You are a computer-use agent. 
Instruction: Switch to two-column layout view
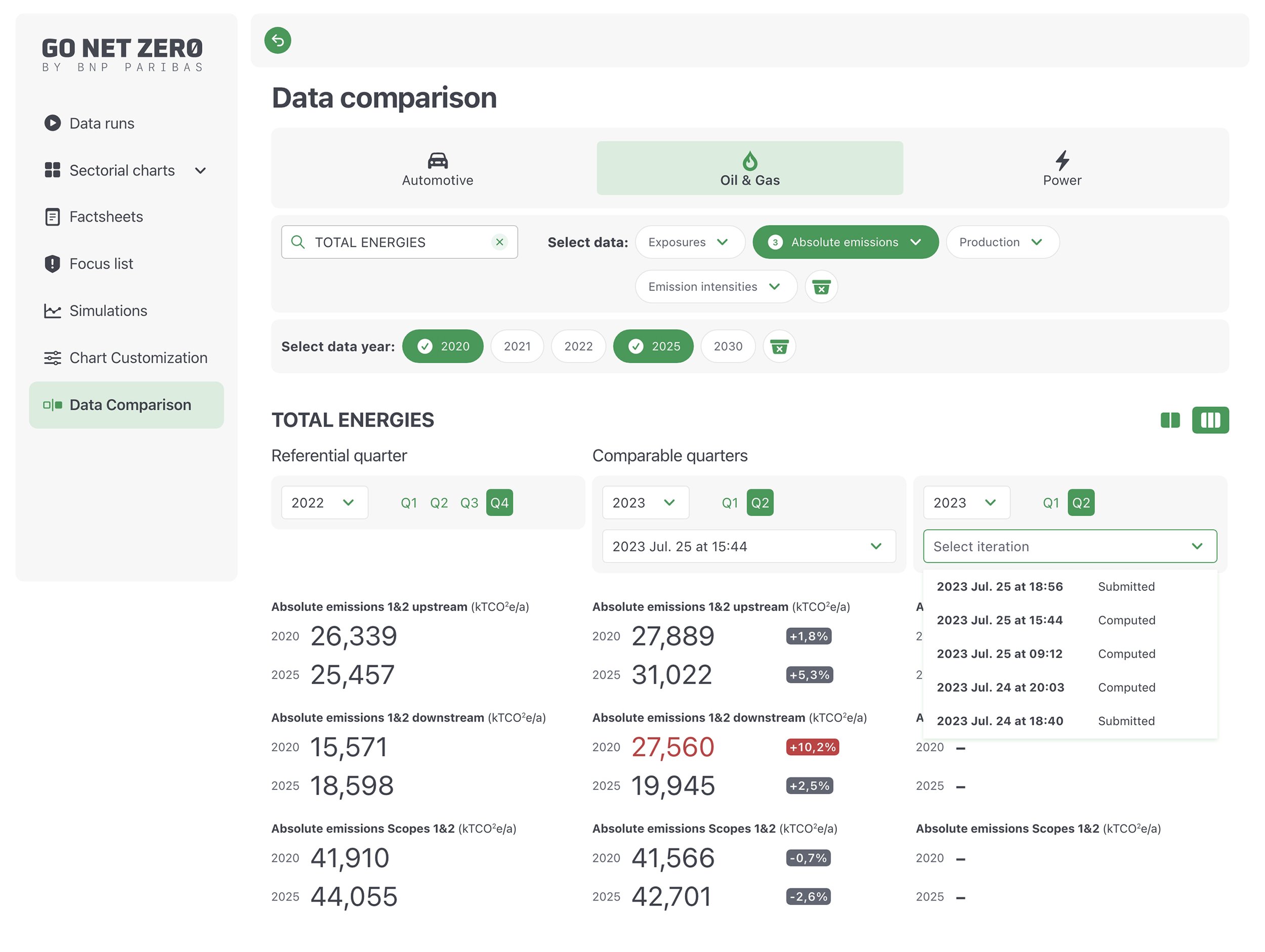[1170, 420]
